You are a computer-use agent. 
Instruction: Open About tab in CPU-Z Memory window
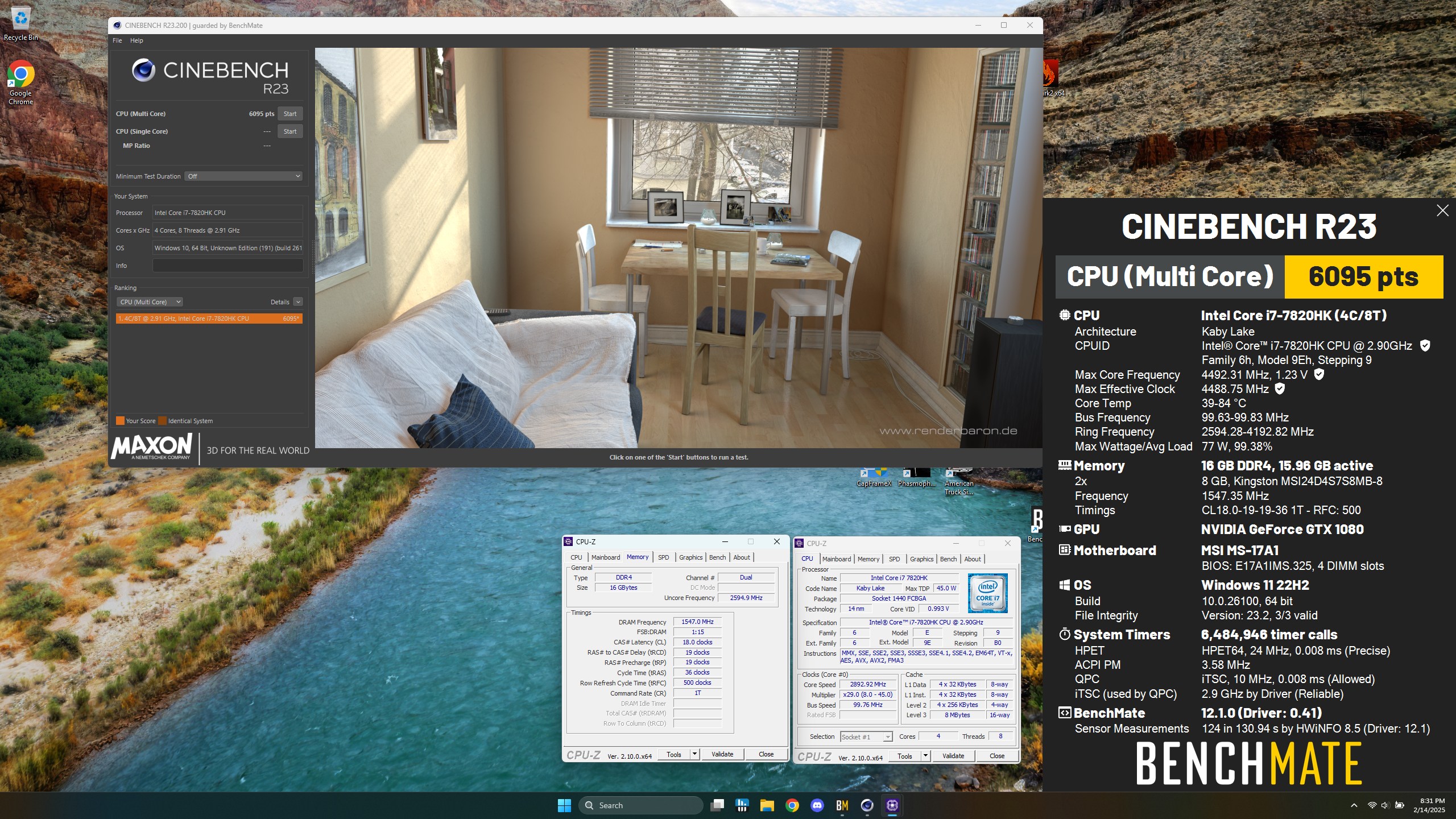pos(742,557)
